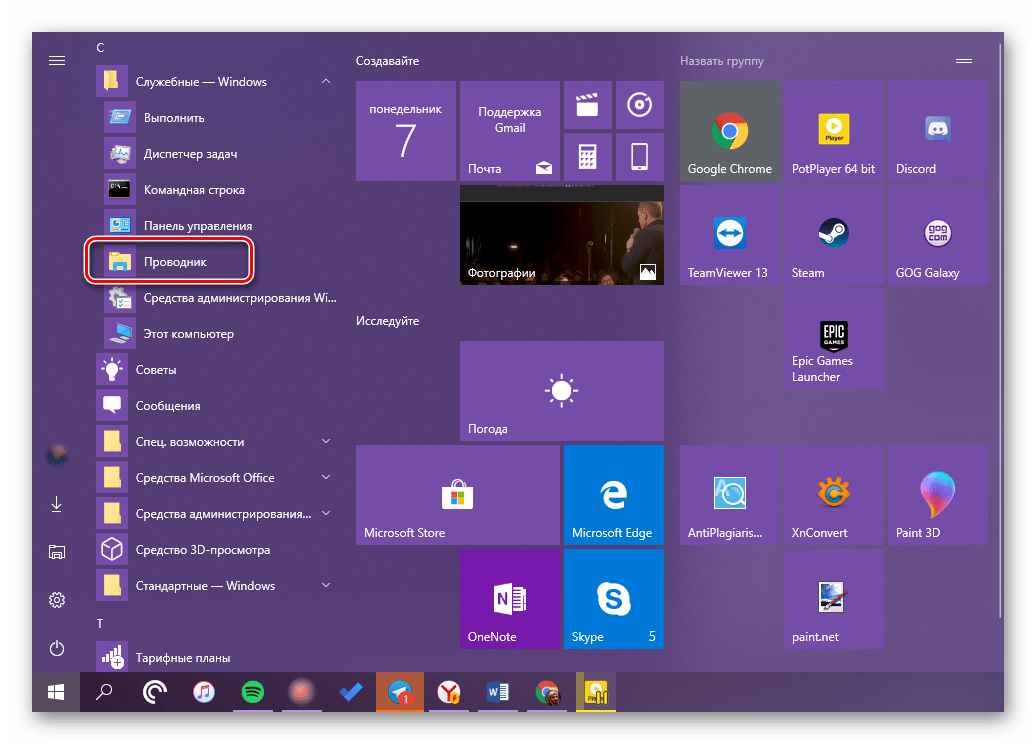Open the Skype tile
This screenshot has height=744, width=1036.
click(614, 599)
